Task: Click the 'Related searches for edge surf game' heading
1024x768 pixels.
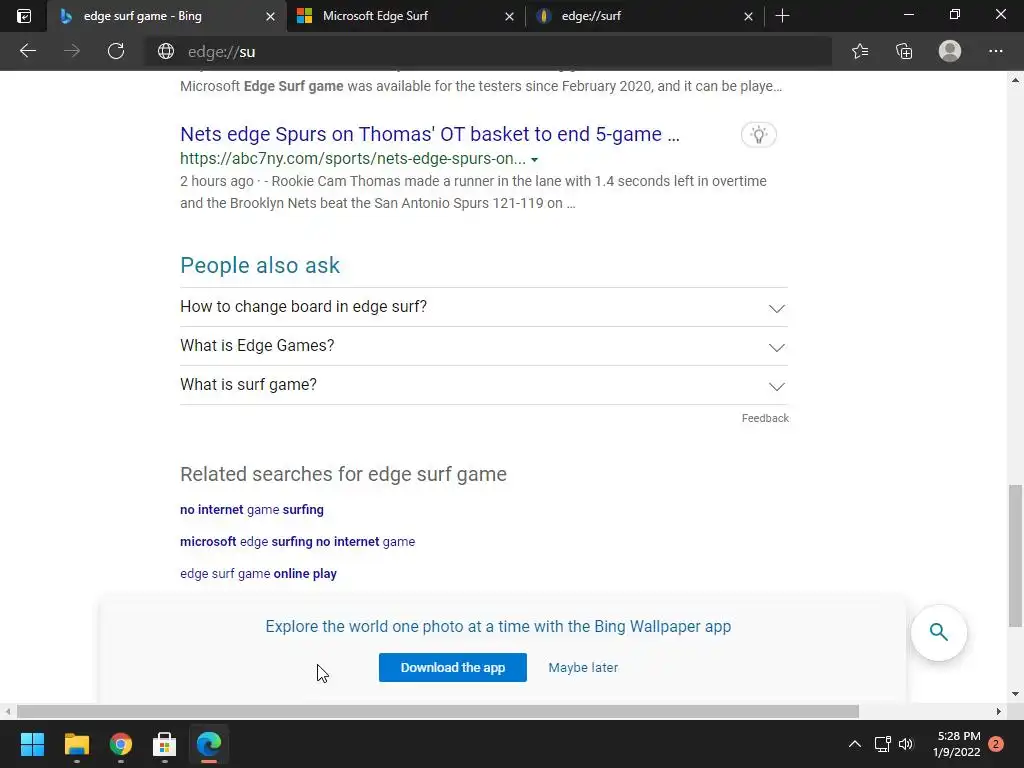Action: pos(344,474)
